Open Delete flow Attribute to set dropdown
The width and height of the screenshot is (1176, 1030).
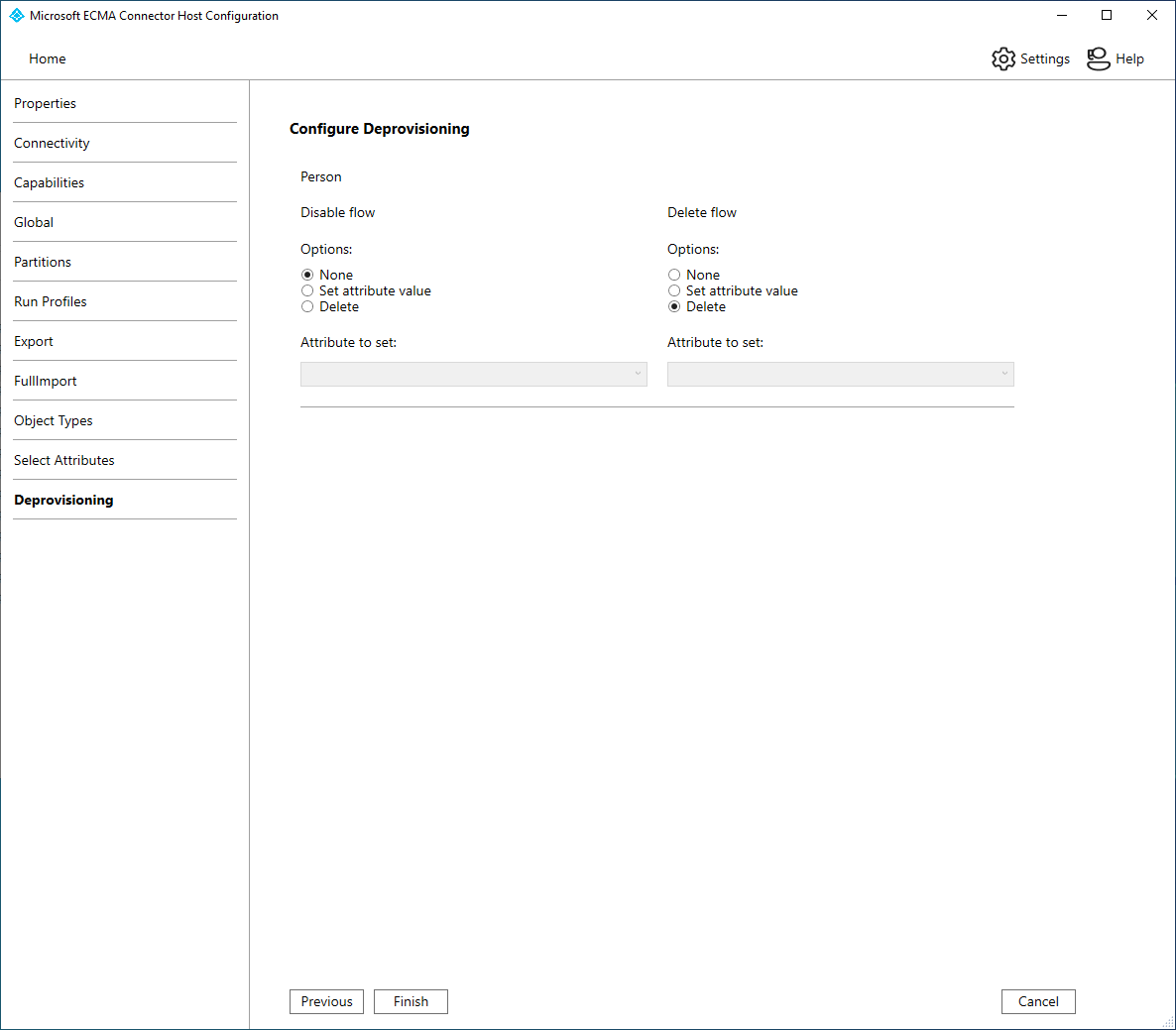(840, 374)
